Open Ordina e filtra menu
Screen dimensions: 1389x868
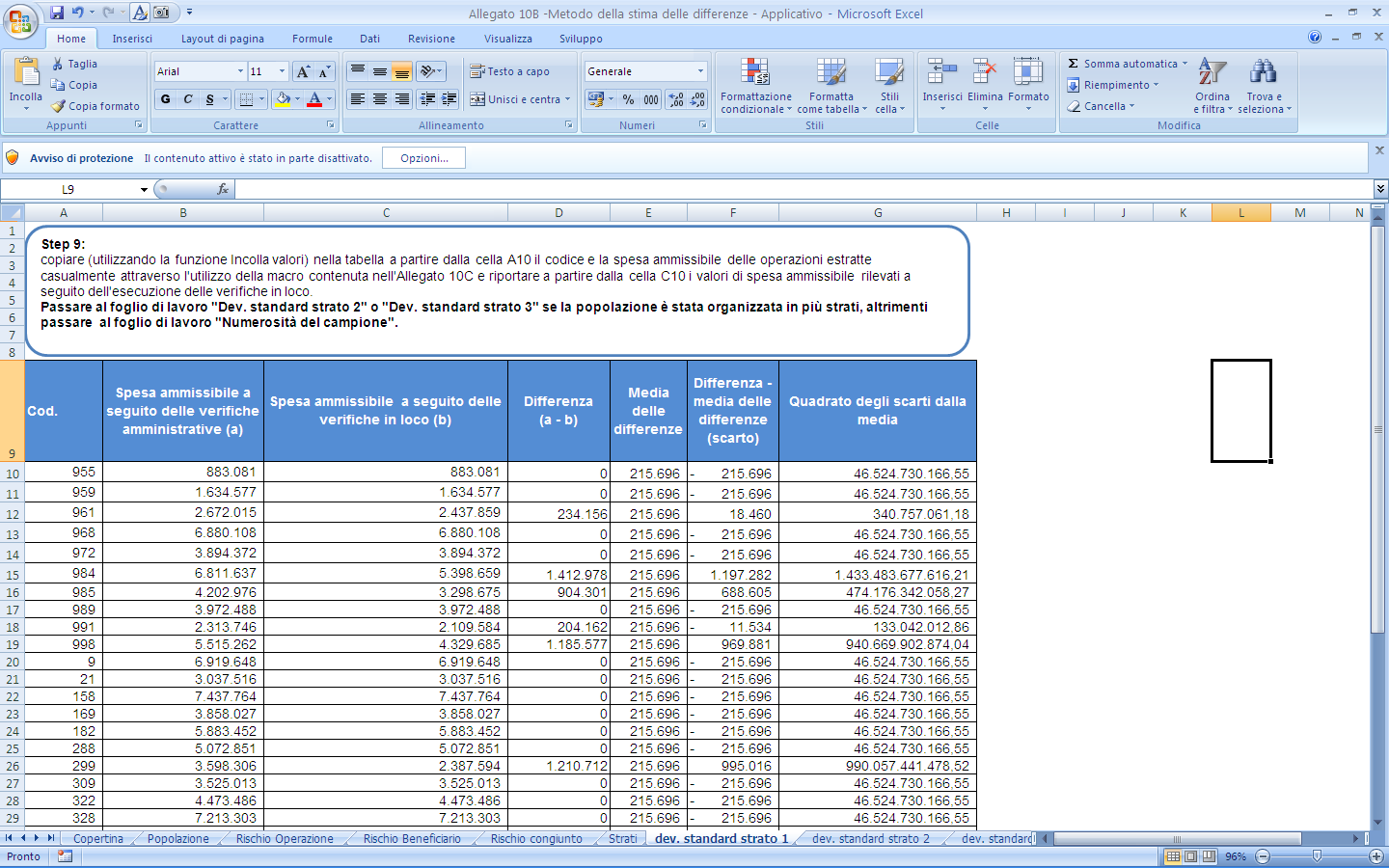click(x=1212, y=86)
